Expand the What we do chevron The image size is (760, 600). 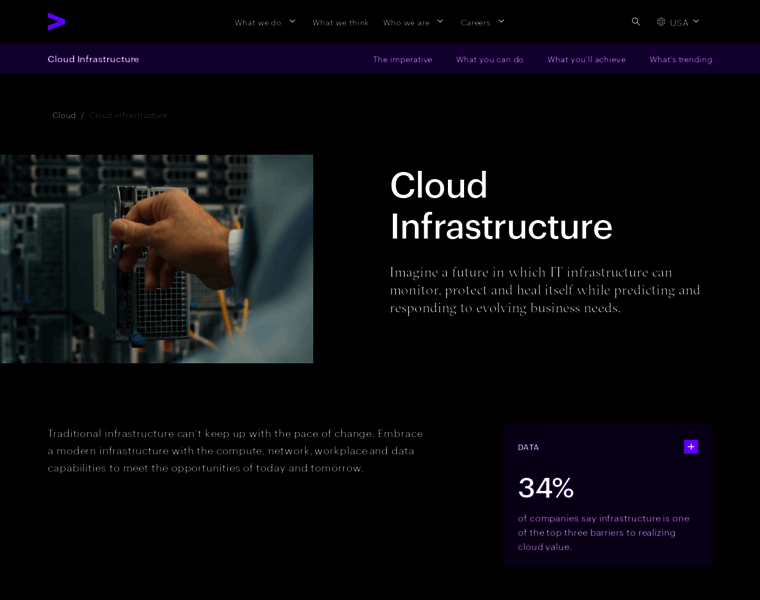click(293, 21)
